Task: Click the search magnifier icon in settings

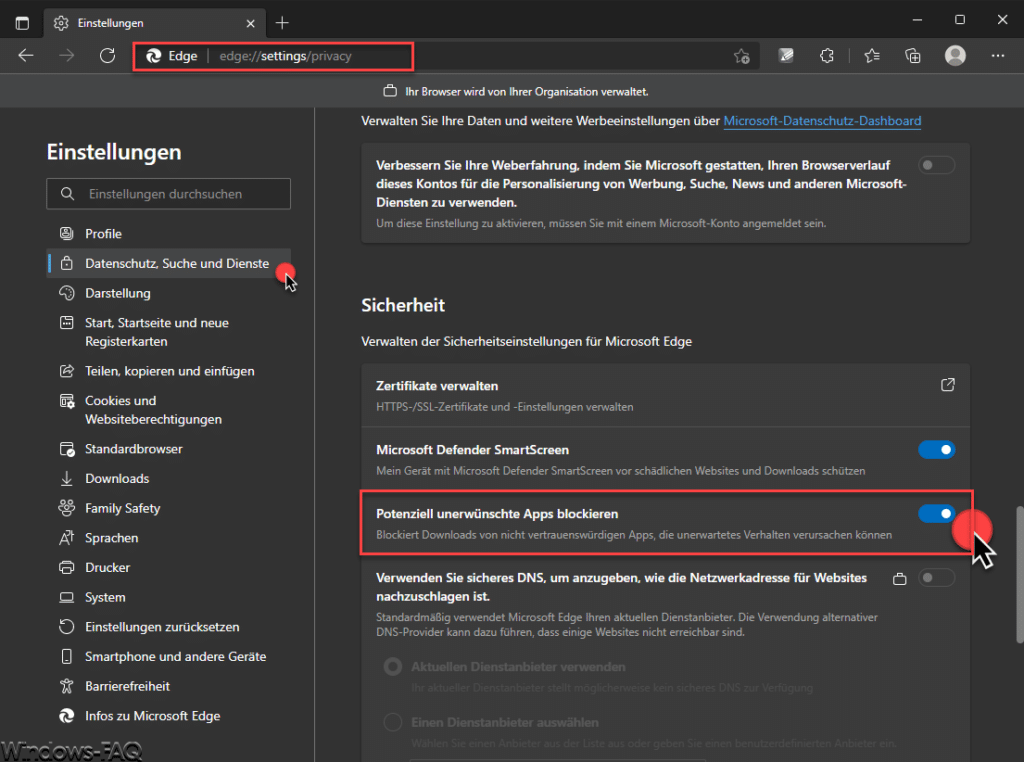Action: tap(67, 194)
